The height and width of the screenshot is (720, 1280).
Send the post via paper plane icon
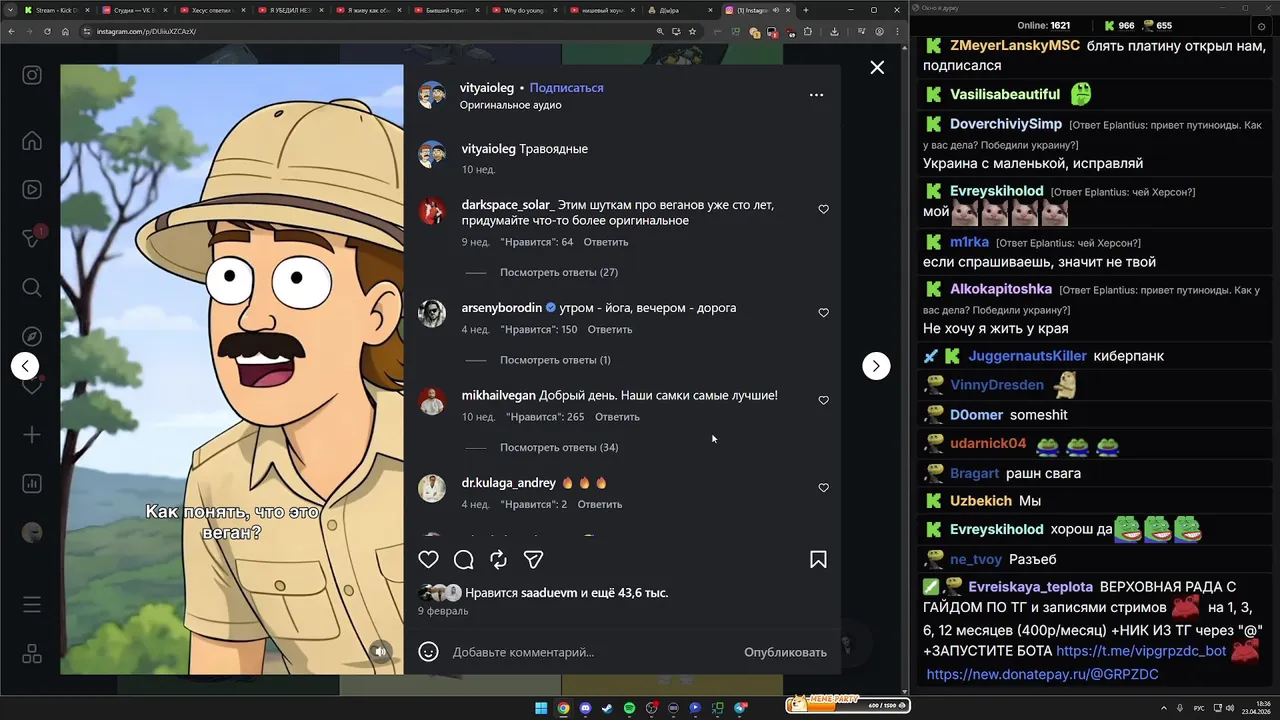click(x=533, y=560)
